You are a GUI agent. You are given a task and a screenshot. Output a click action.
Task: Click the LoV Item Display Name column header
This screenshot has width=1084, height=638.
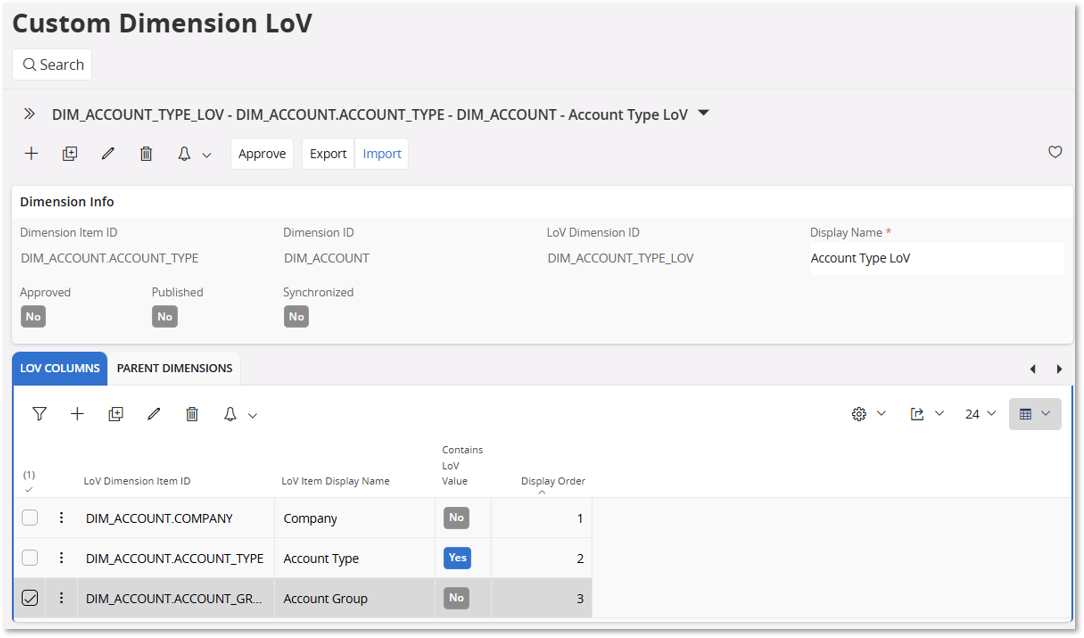(x=335, y=481)
